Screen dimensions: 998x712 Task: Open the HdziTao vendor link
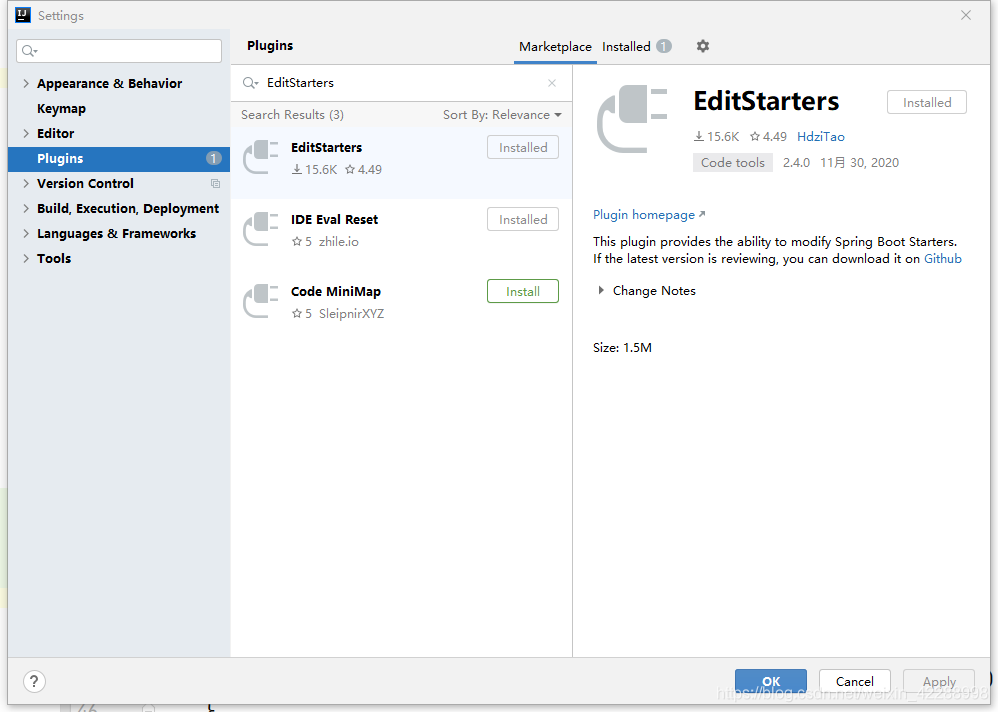click(x=820, y=136)
